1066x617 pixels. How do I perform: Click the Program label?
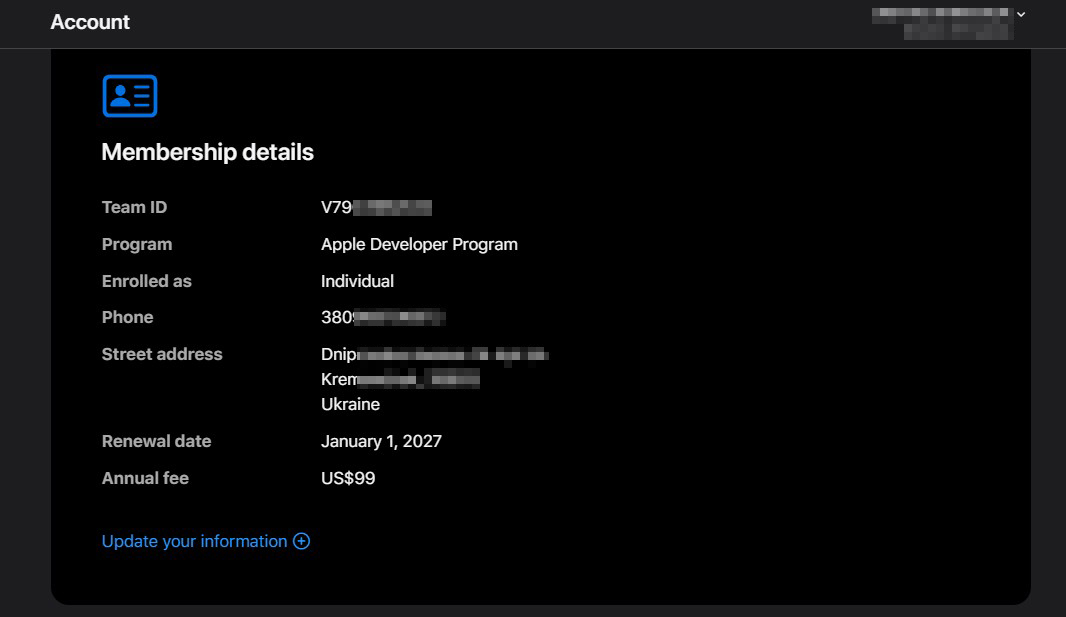pos(137,244)
